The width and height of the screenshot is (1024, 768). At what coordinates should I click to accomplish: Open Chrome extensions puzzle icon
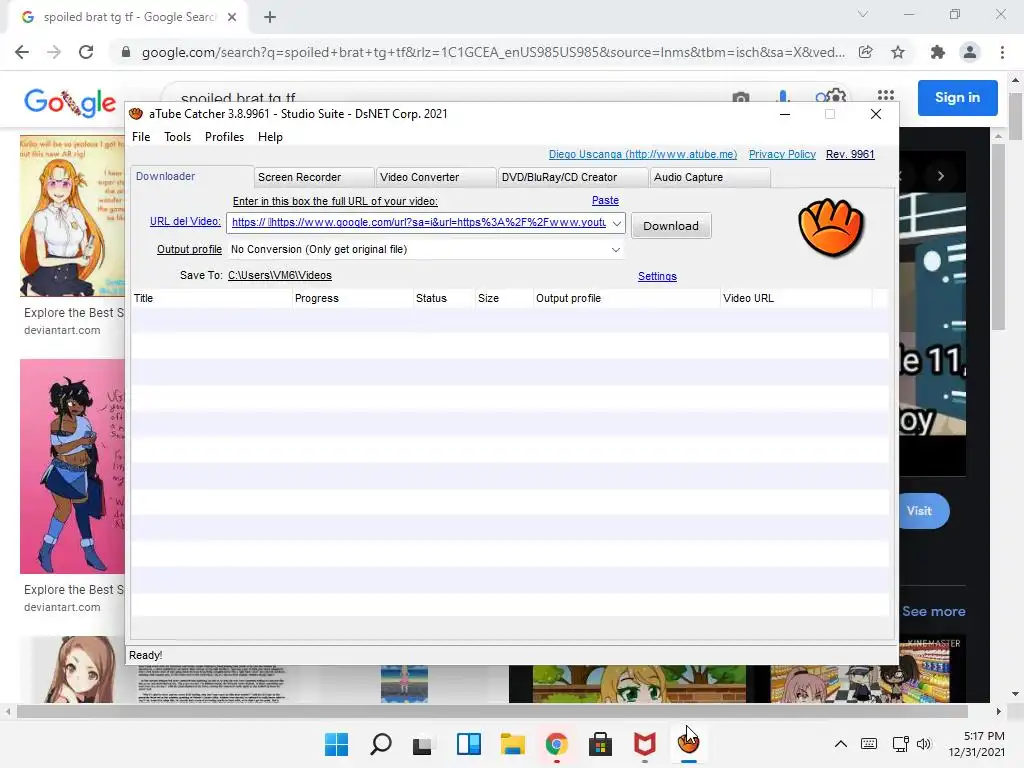pyautogui.click(x=938, y=52)
